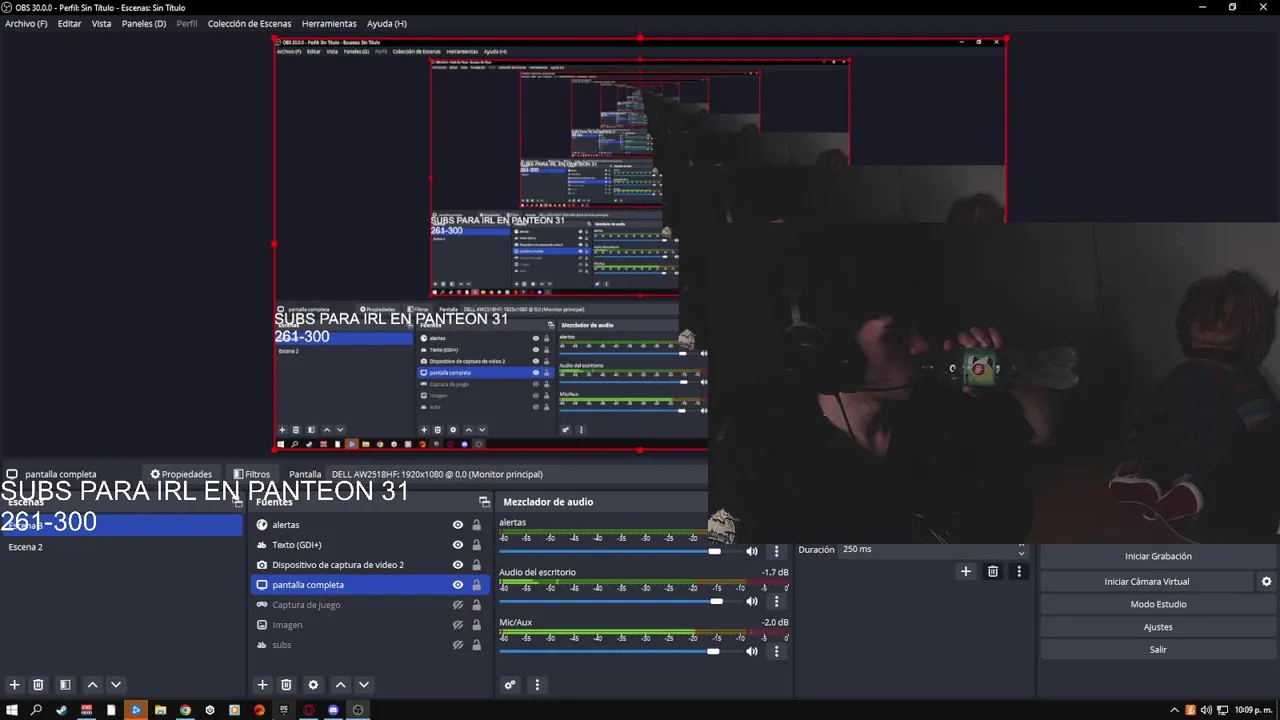The width and height of the screenshot is (1280, 720).
Task: Open the Herramientas menu
Action: click(x=329, y=23)
